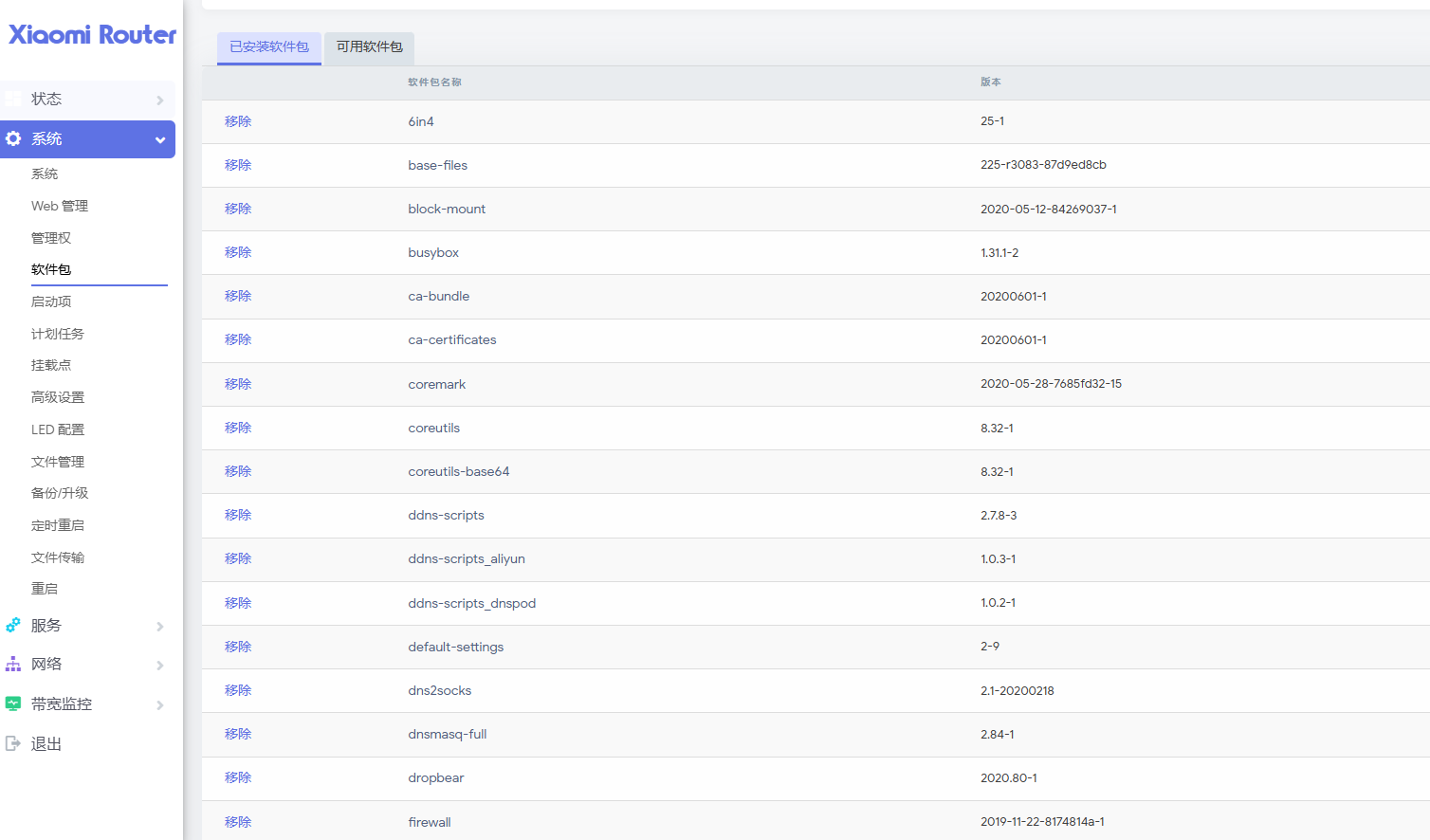Go to 计划任务 in system menu
The height and width of the screenshot is (840, 1430).
click(x=58, y=334)
